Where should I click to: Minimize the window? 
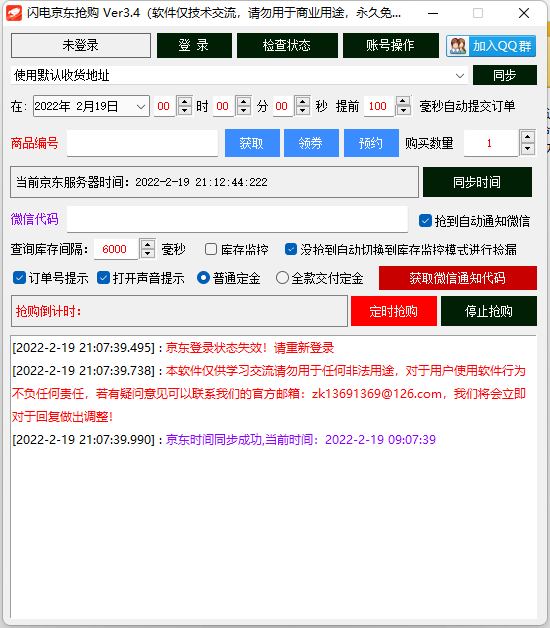[433, 13]
